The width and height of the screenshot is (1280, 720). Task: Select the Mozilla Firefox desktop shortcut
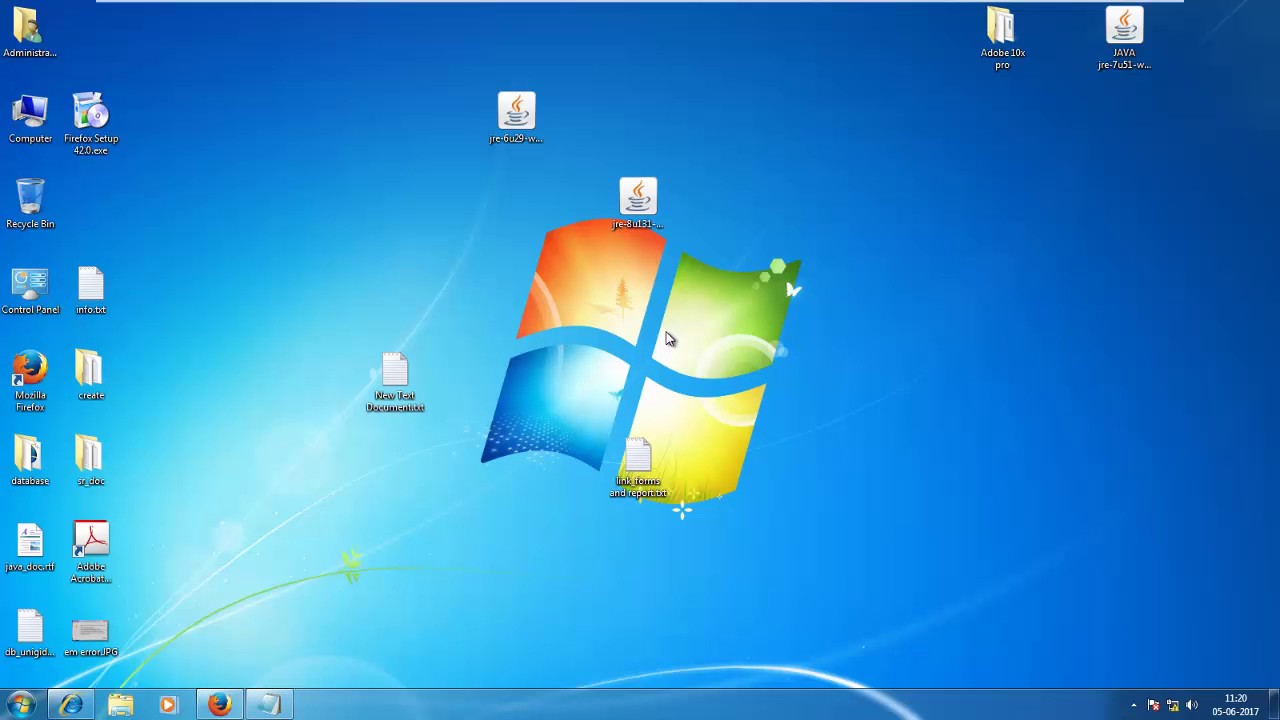[x=30, y=381]
